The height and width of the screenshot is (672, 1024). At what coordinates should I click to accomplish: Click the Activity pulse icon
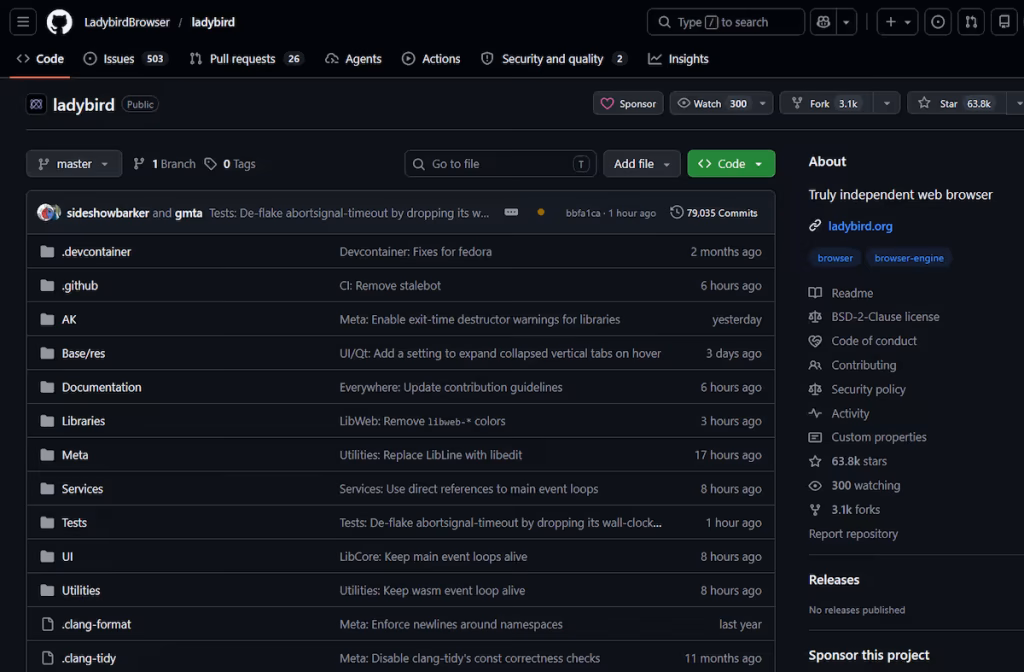815,413
